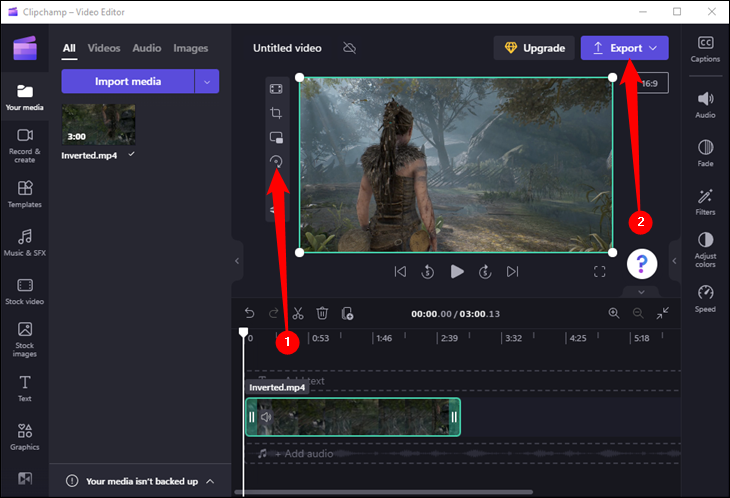Select the Crop tool beside preview
The image size is (730, 498).
coord(276,113)
